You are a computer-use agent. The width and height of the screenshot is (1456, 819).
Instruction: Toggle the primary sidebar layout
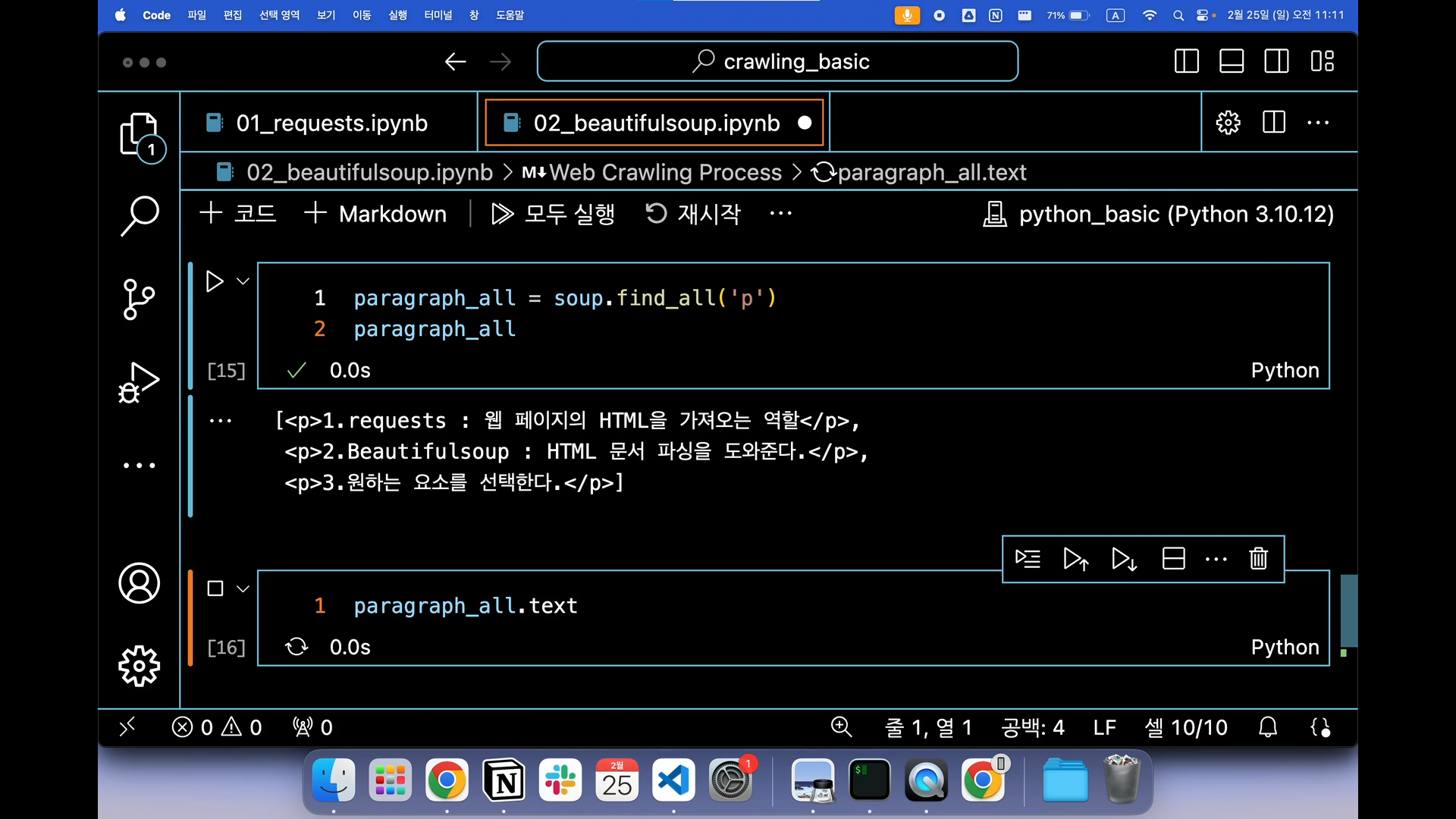point(1186,61)
